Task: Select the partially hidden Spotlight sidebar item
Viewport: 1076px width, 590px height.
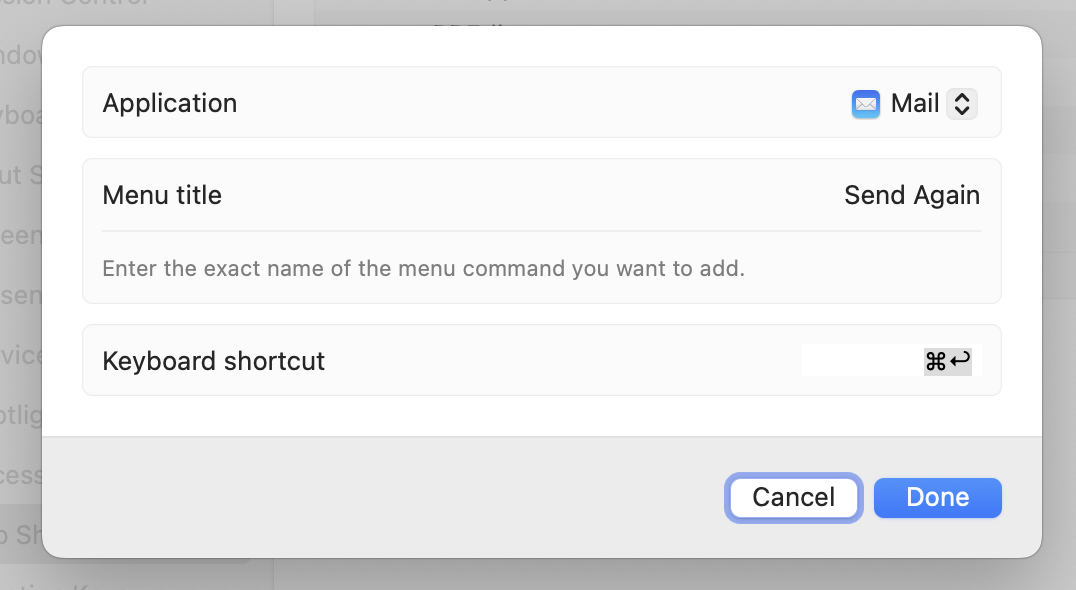Action: click(20, 415)
